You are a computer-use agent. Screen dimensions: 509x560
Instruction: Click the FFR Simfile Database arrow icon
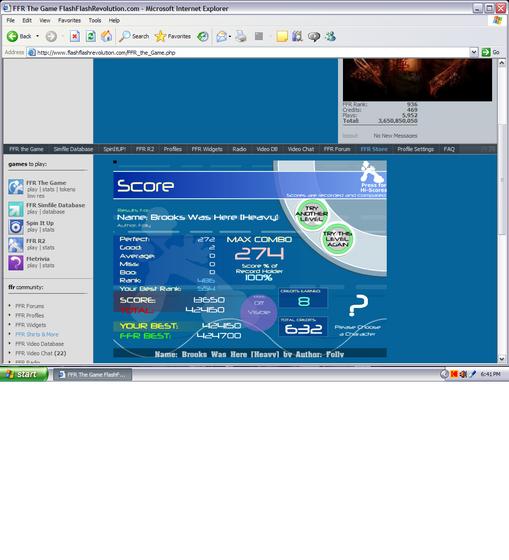[x=16, y=209]
